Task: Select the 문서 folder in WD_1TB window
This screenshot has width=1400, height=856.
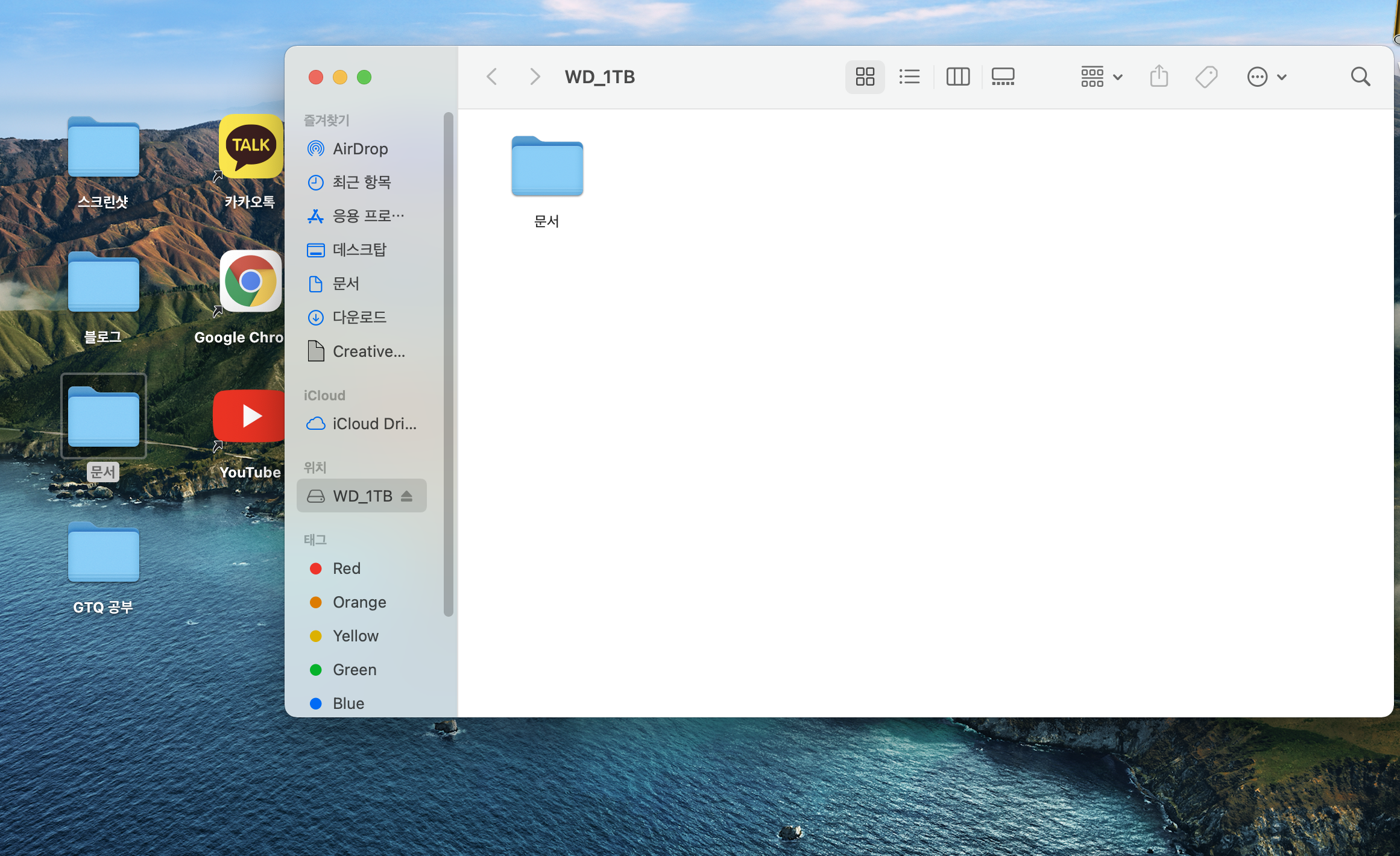Action: click(547, 168)
